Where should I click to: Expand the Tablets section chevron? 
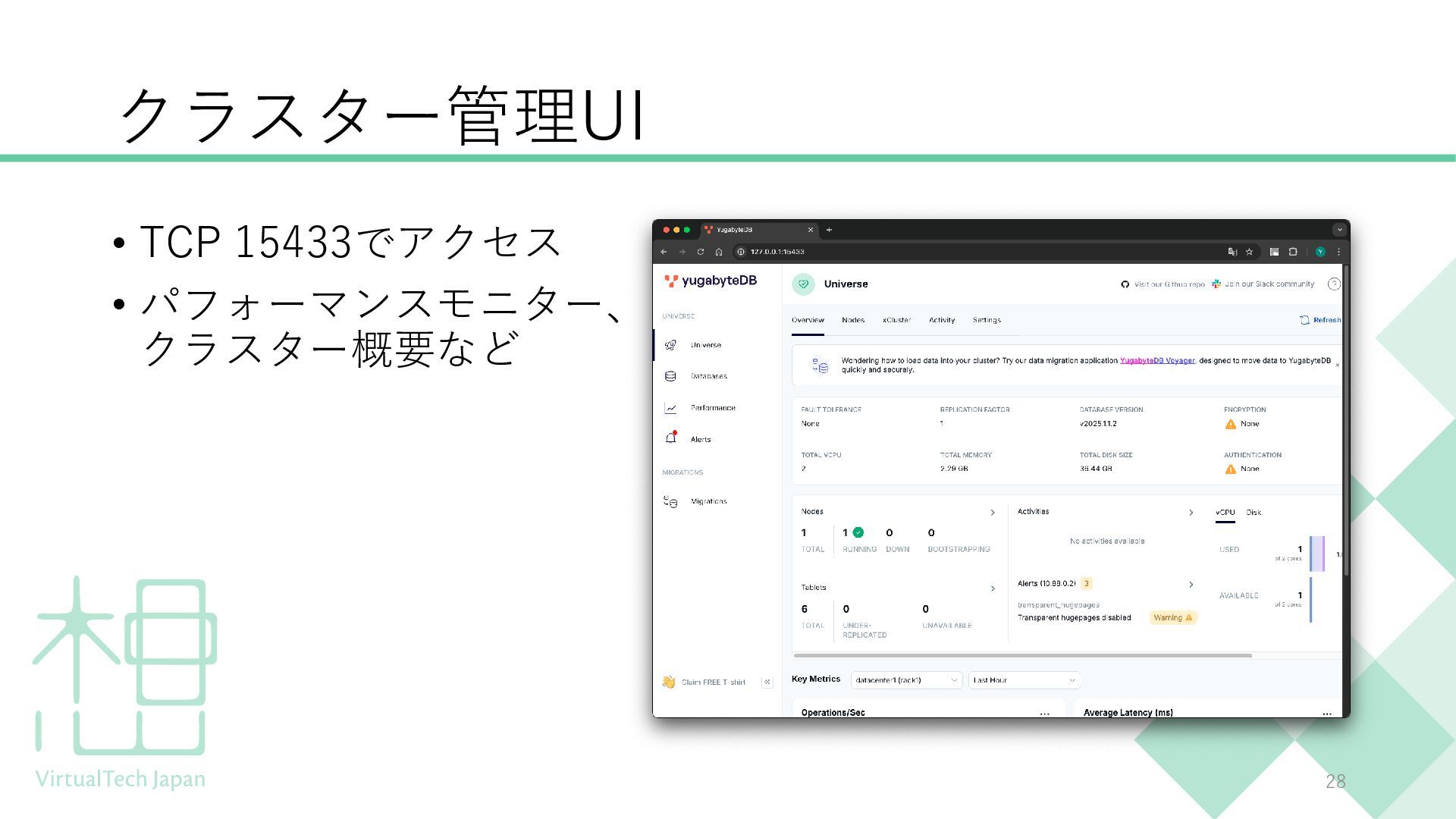point(993,588)
